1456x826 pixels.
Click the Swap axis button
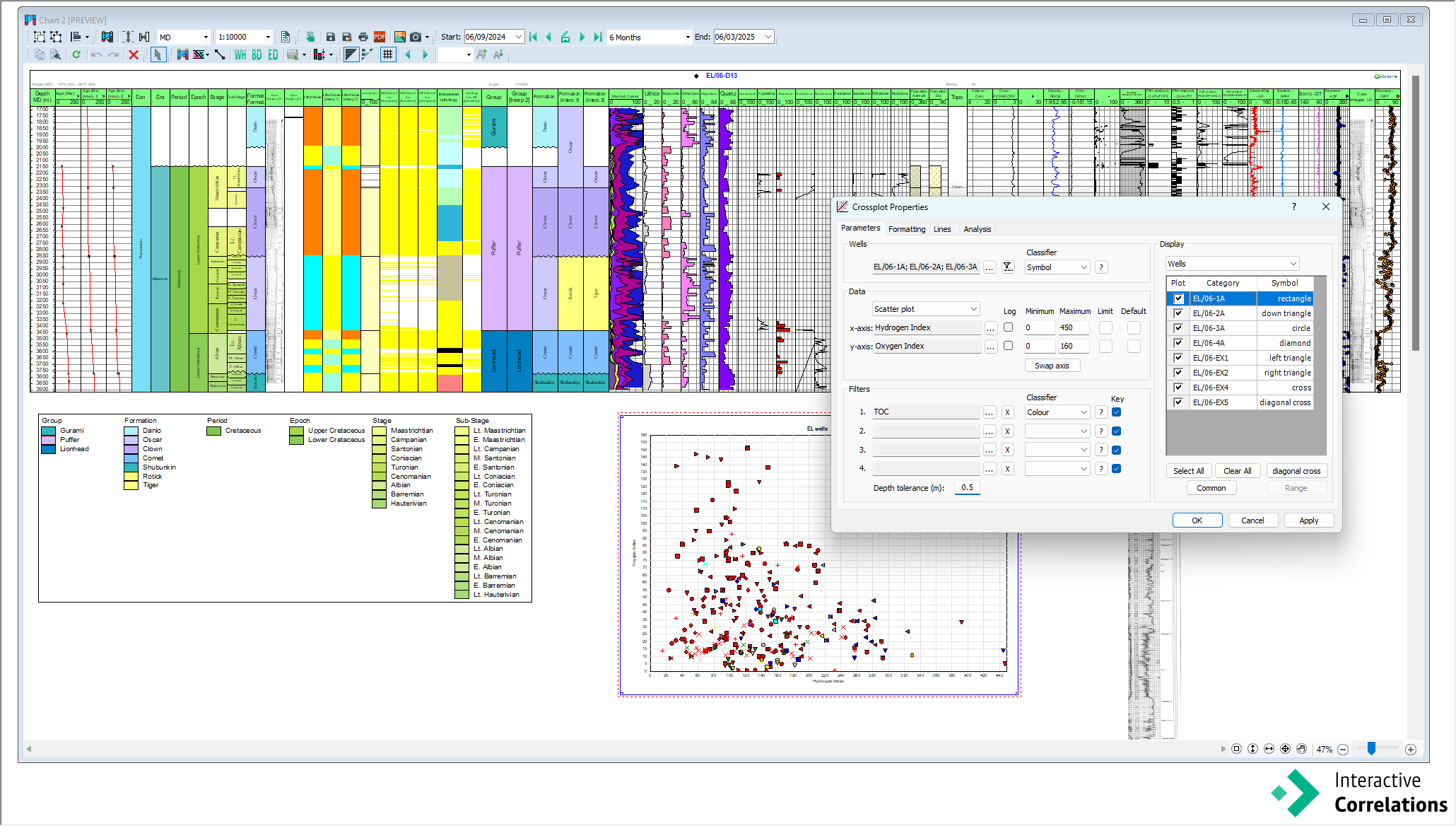pyautogui.click(x=1052, y=366)
